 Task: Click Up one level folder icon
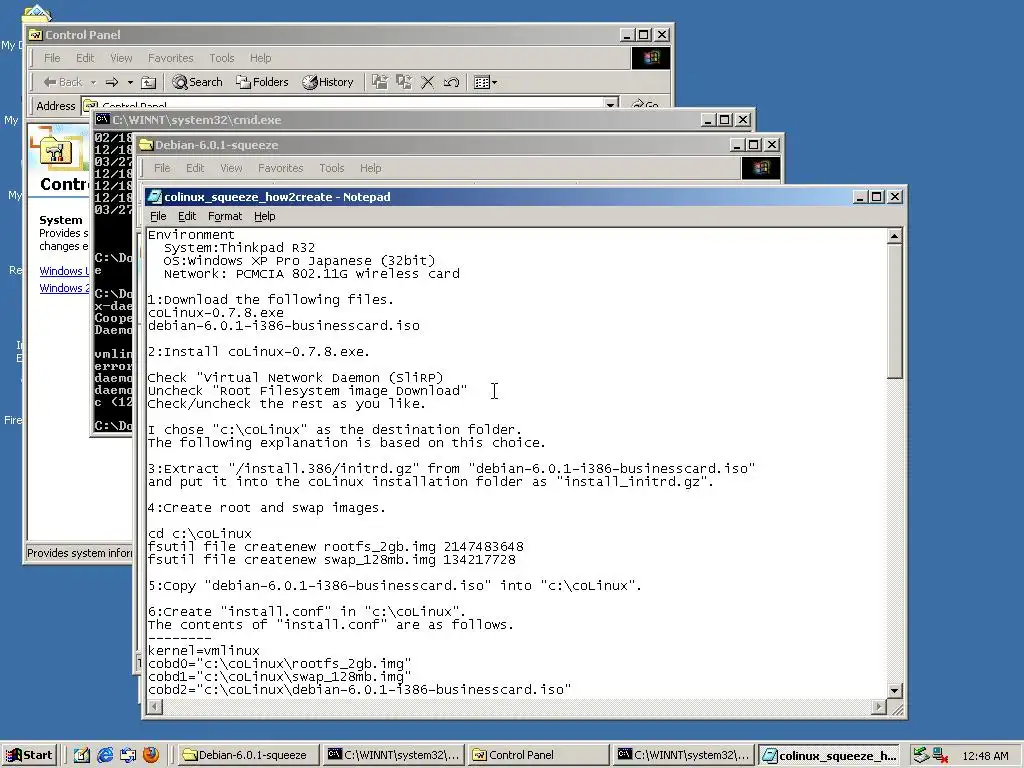click(x=149, y=82)
